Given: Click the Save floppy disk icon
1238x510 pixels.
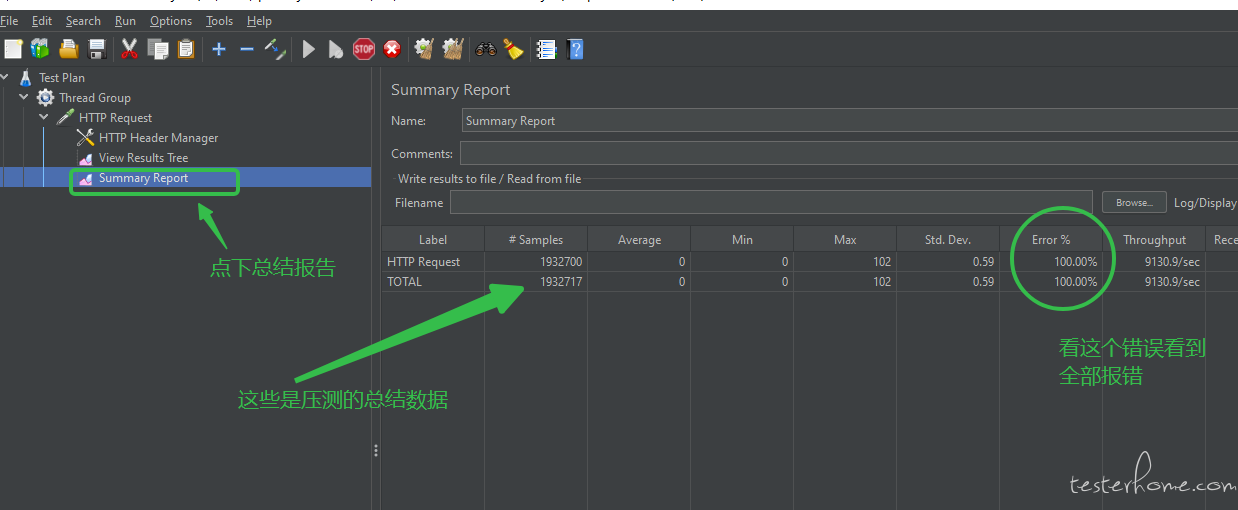Looking at the screenshot, I should coord(97,48).
